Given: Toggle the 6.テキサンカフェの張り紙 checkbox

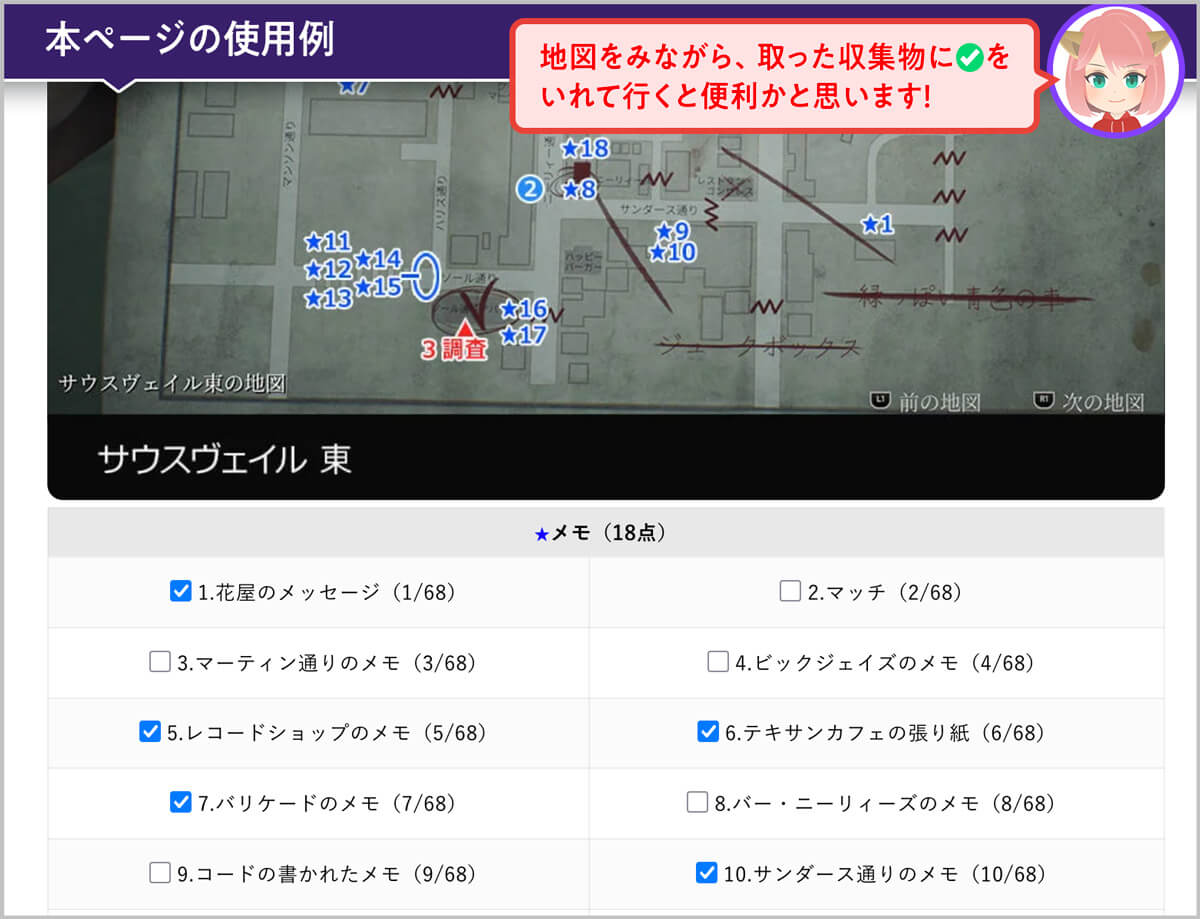Looking at the screenshot, I should [x=708, y=732].
